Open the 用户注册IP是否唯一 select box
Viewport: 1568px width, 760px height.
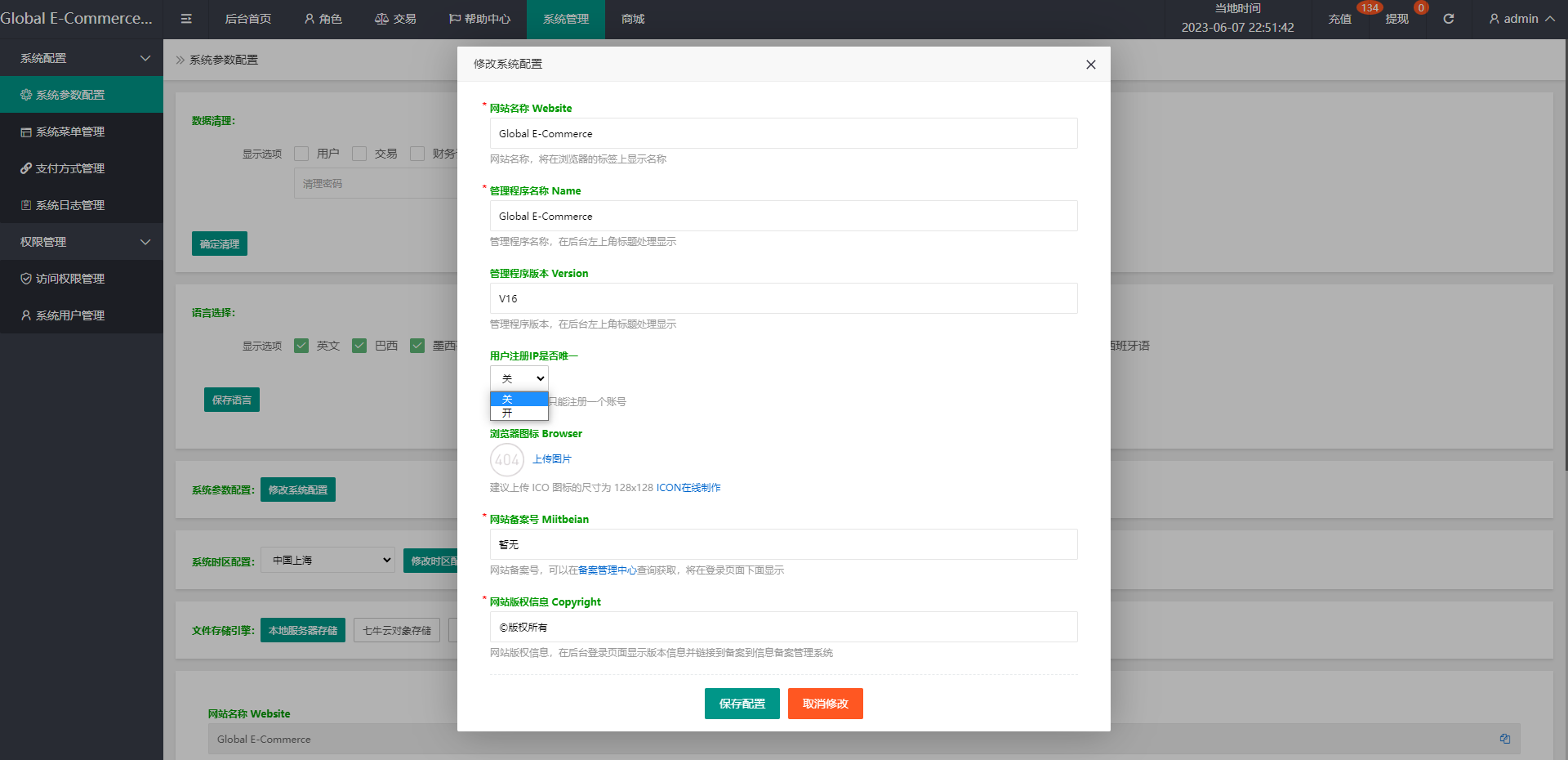click(x=519, y=378)
